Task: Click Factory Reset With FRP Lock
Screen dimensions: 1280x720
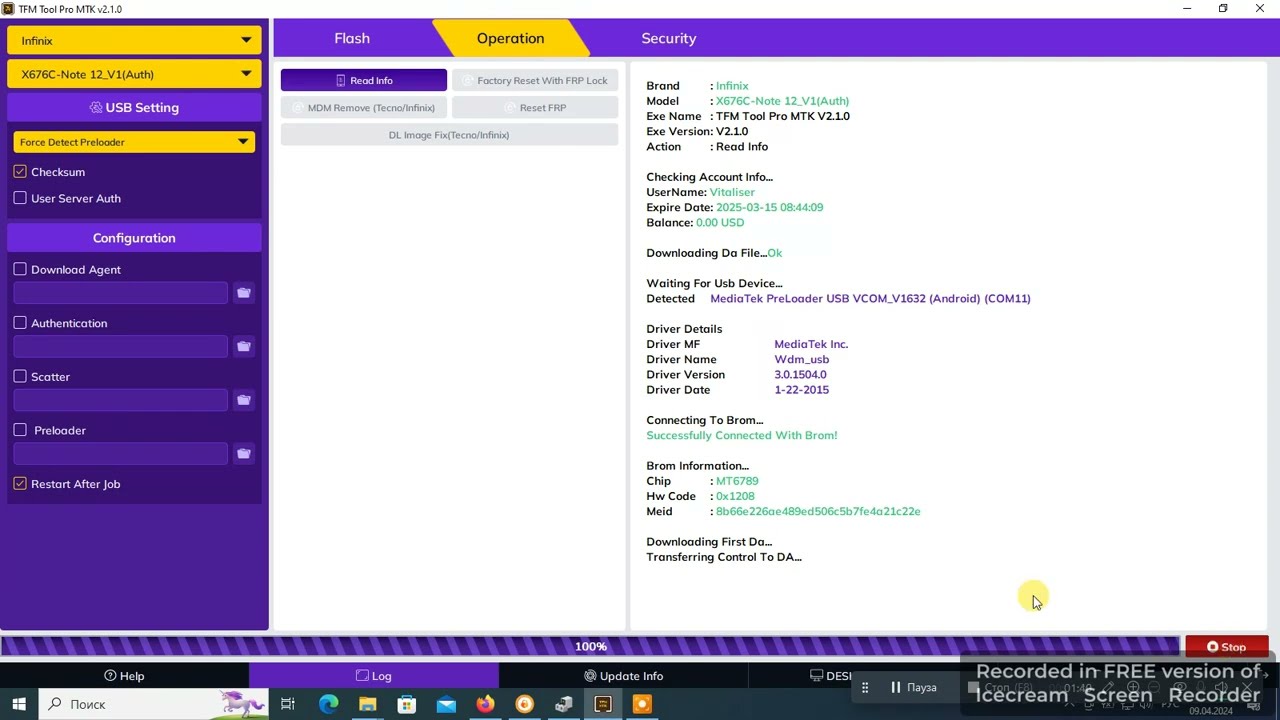Action: point(535,80)
